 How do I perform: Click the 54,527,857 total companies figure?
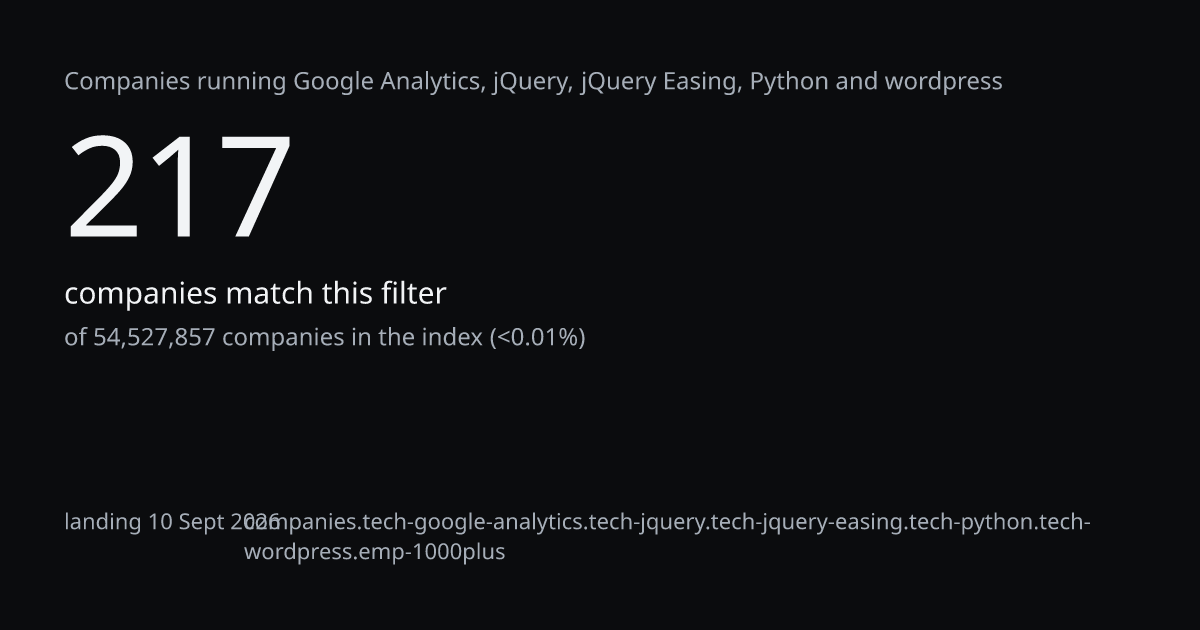click(154, 338)
